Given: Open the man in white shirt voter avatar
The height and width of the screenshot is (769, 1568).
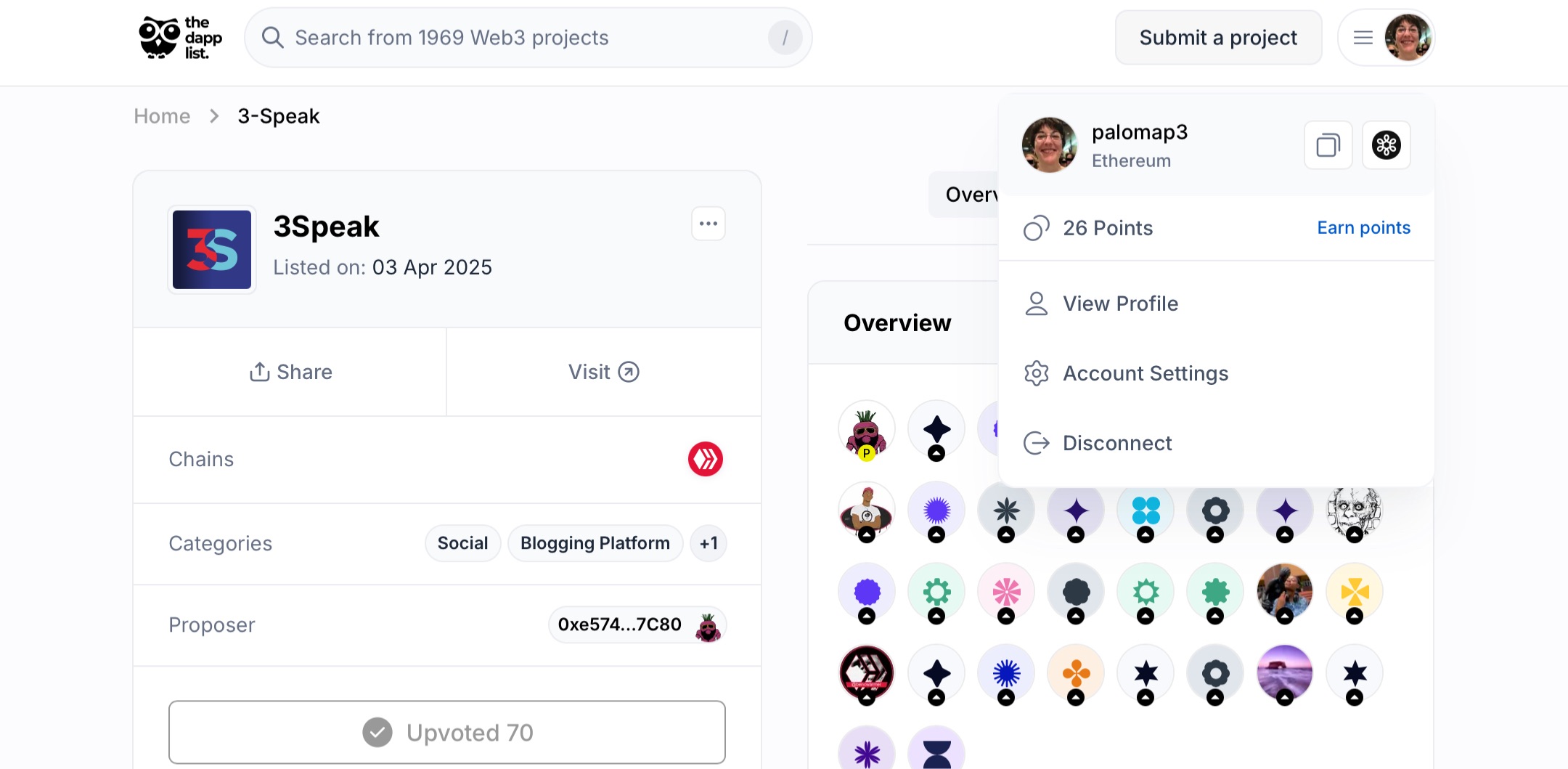Looking at the screenshot, I should click(866, 511).
